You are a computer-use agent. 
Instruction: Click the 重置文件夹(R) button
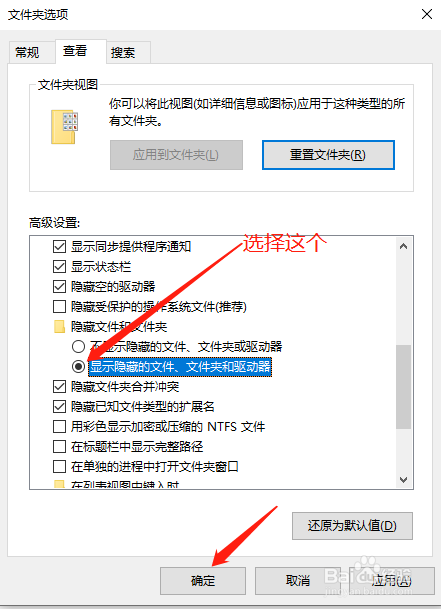point(328,155)
